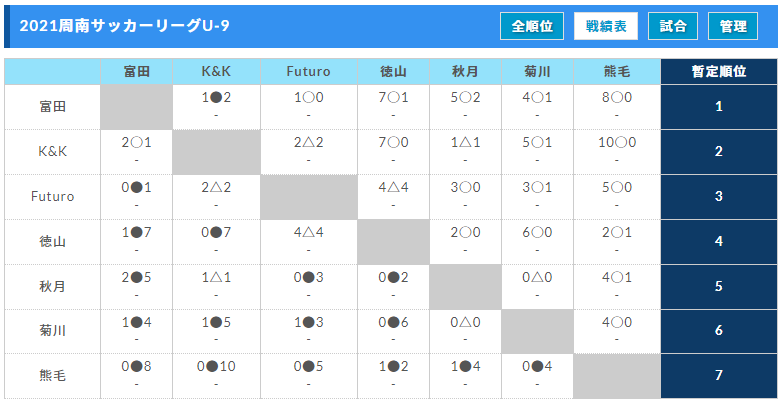The width and height of the screenshot is (784, 404).
Task: Open the 全順位 rankings view
Action: 532,26
